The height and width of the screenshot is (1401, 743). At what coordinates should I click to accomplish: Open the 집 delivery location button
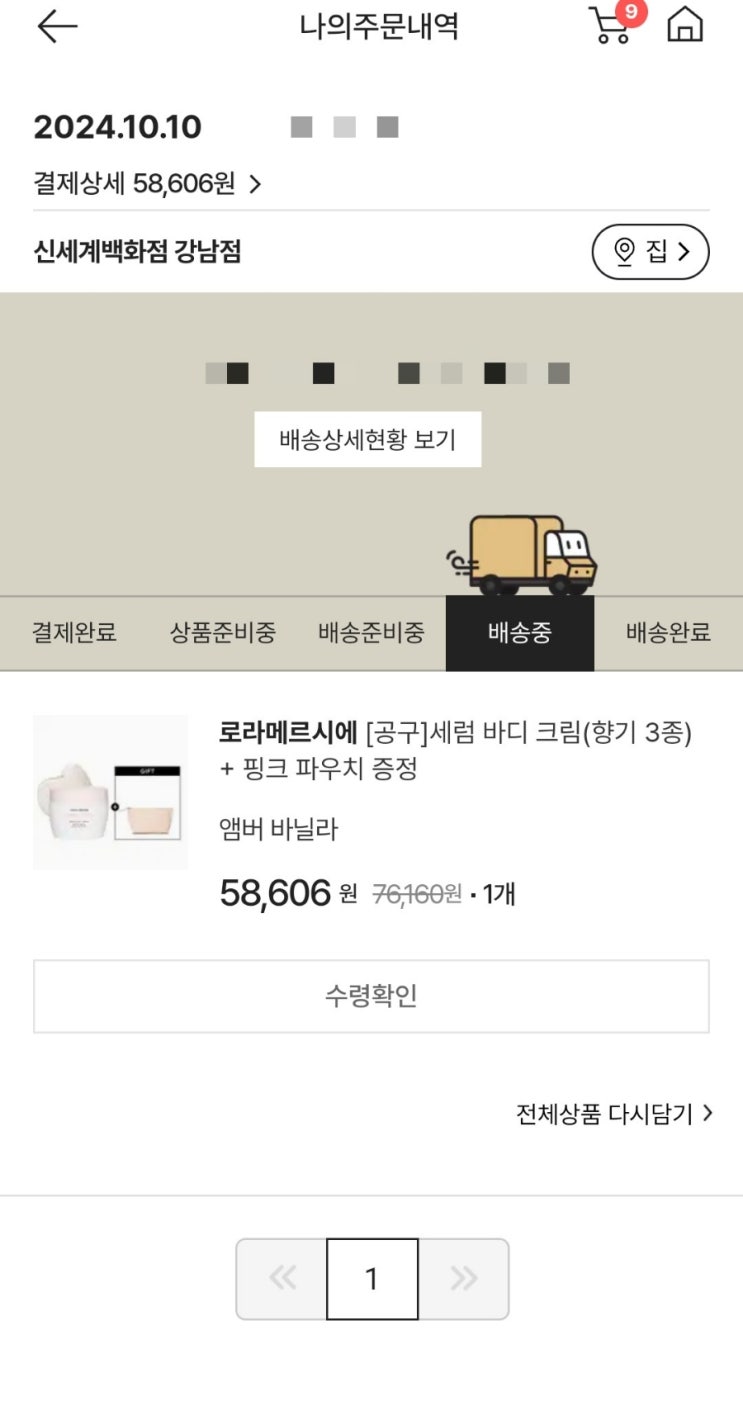tap(650, 251)
